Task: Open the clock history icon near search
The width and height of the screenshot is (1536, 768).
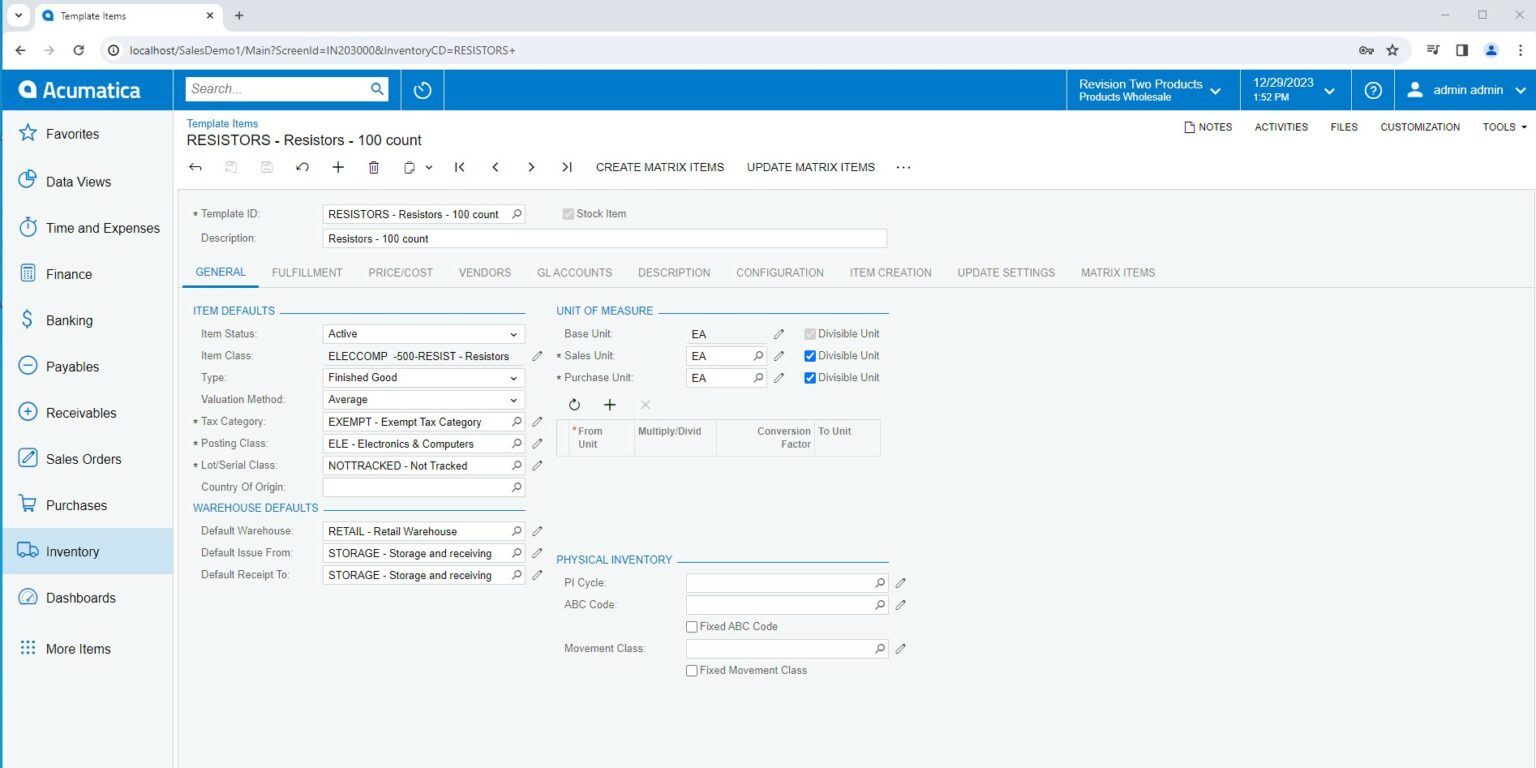Action: [422, 90]
